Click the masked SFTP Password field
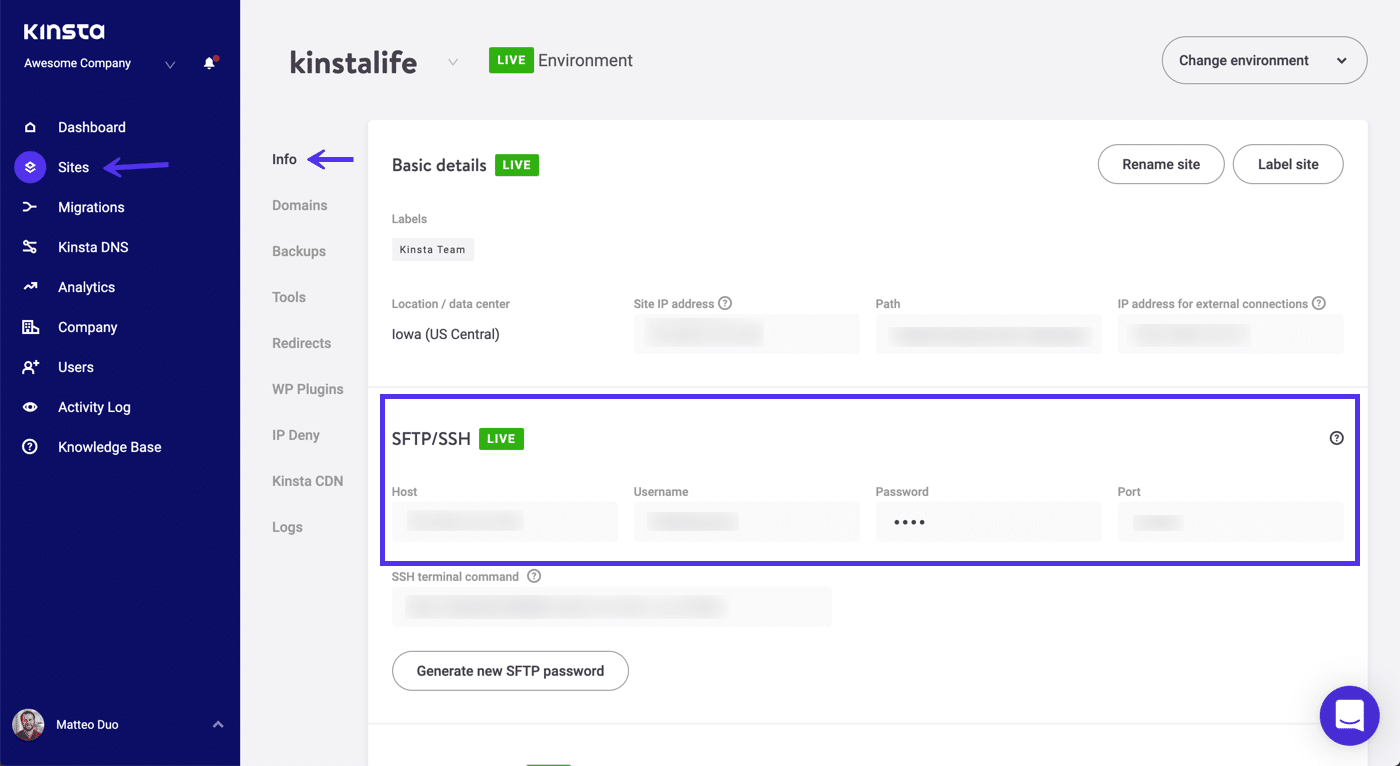The height and width of the screenshot is (766, 1400). click(x=988, y=521)
